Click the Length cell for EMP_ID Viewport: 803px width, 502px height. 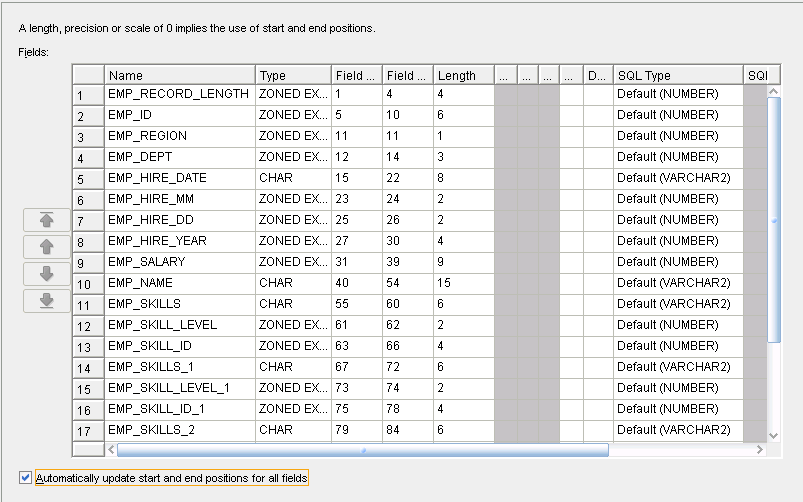pos(462,115)
